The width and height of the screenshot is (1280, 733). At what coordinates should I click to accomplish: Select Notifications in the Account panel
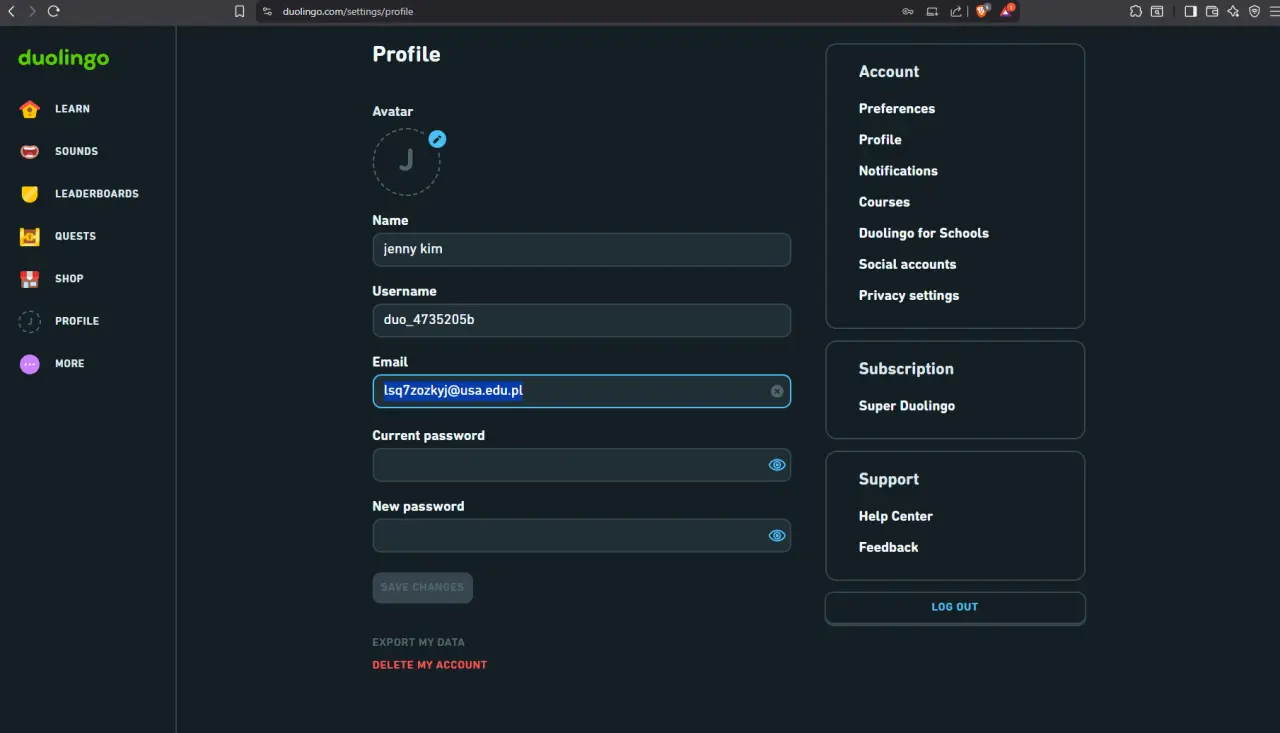[898, 171]
